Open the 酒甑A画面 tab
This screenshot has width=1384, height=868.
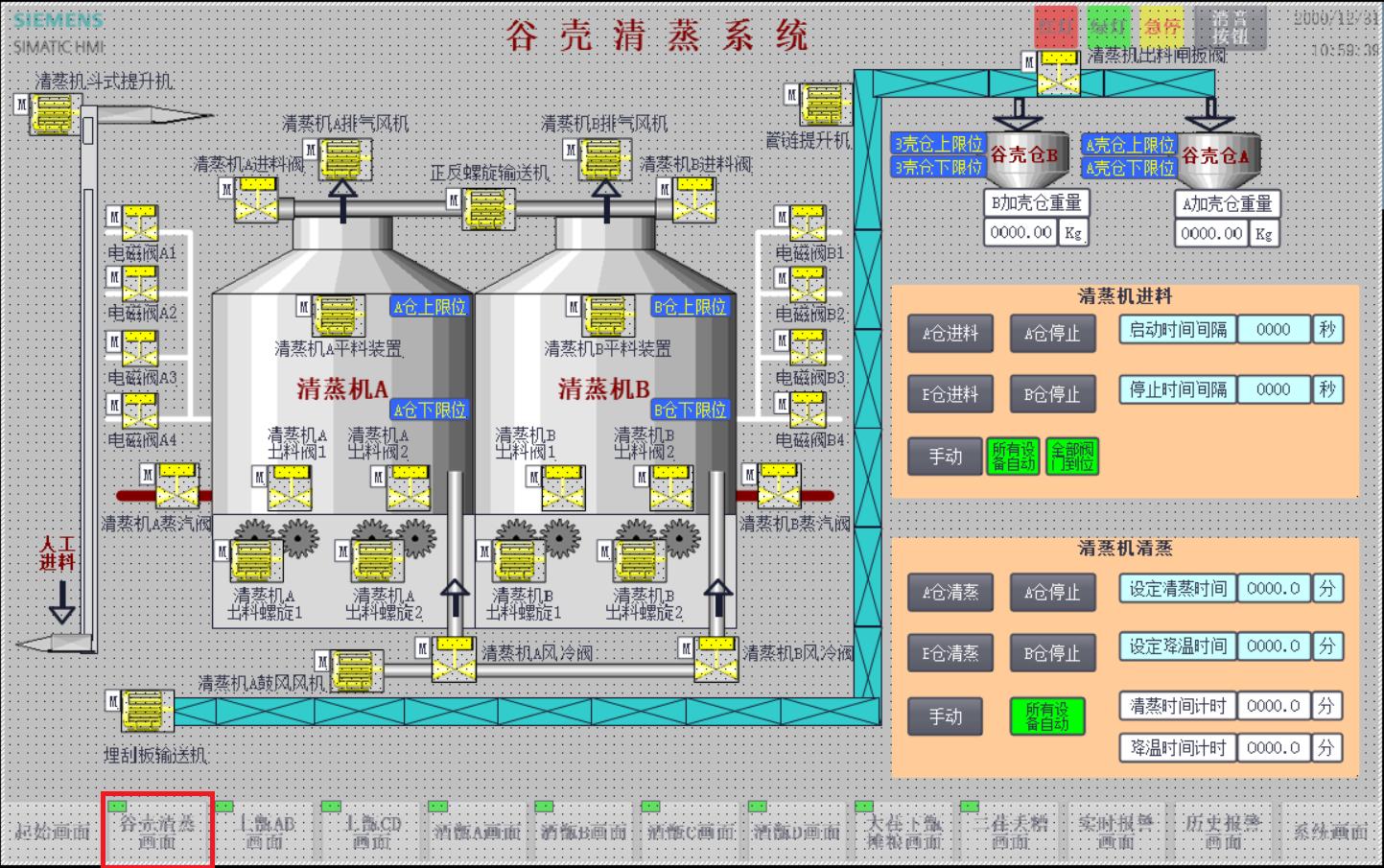[478, 833]
